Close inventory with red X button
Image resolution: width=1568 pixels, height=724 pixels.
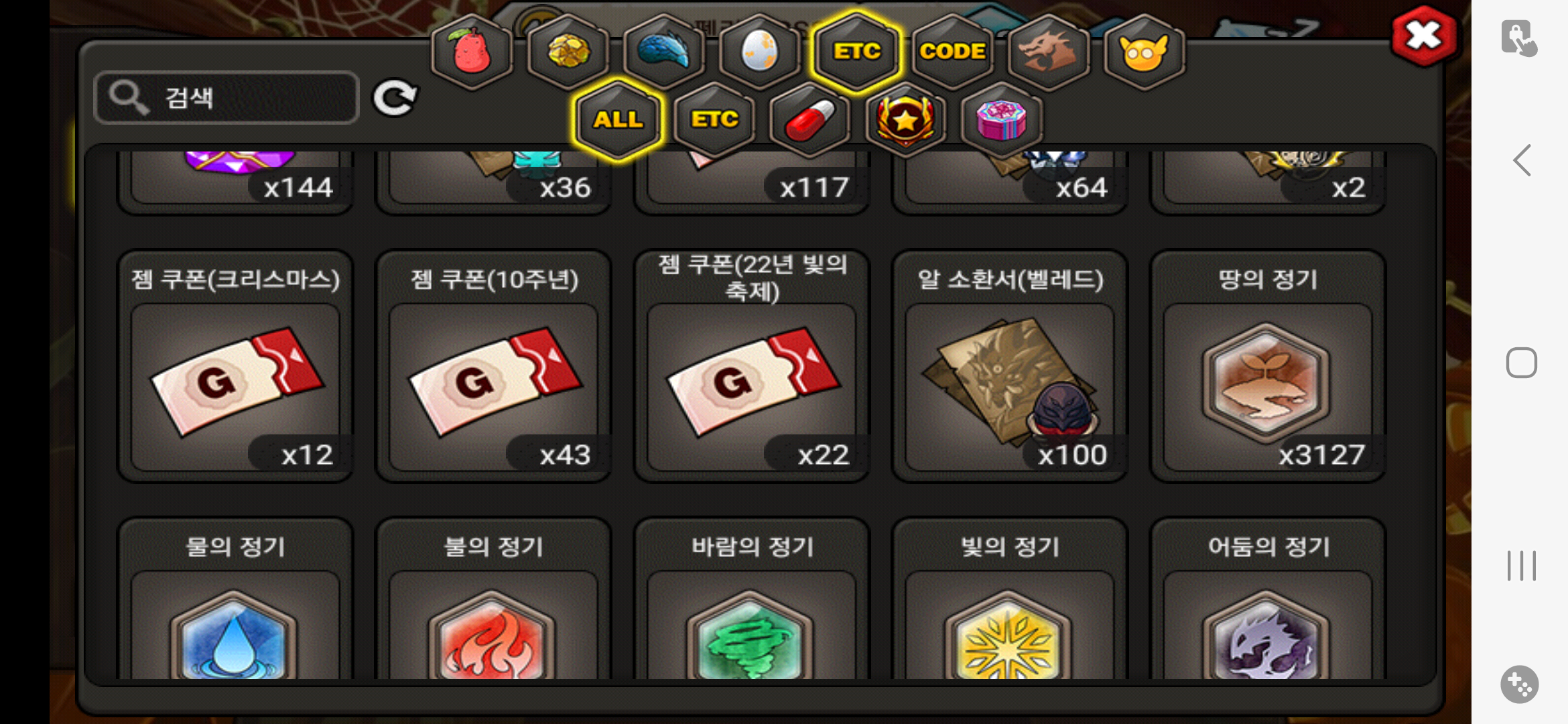point(1423,36)
